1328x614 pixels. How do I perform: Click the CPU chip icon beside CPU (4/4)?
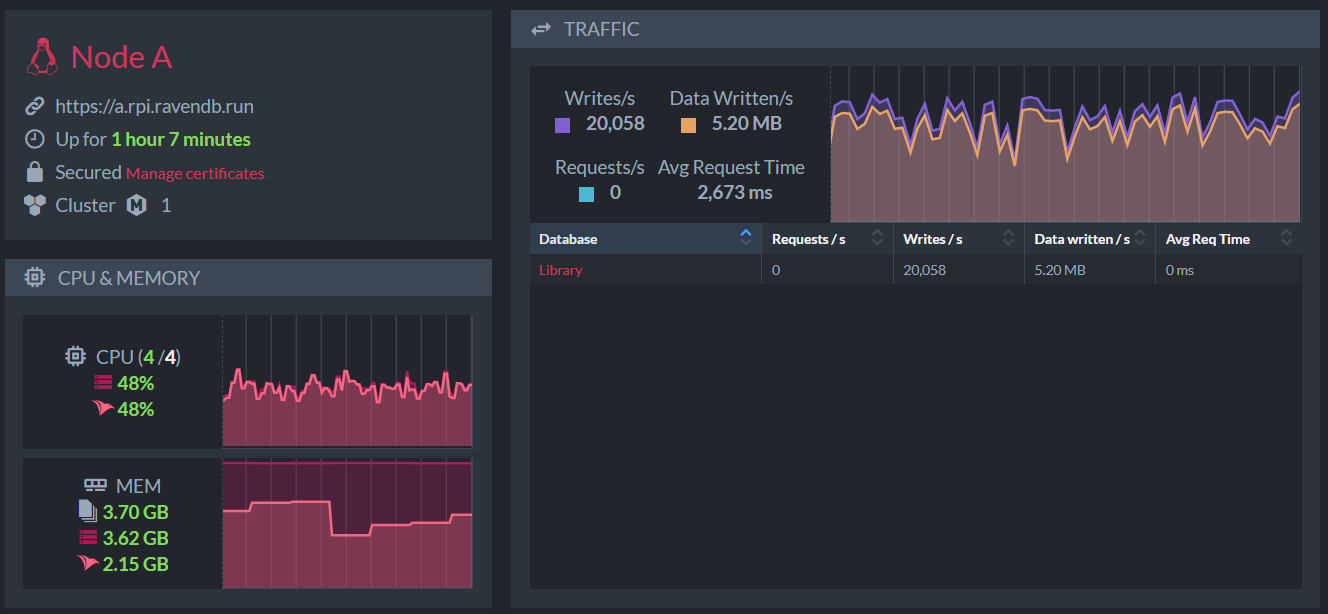[75, 356]
